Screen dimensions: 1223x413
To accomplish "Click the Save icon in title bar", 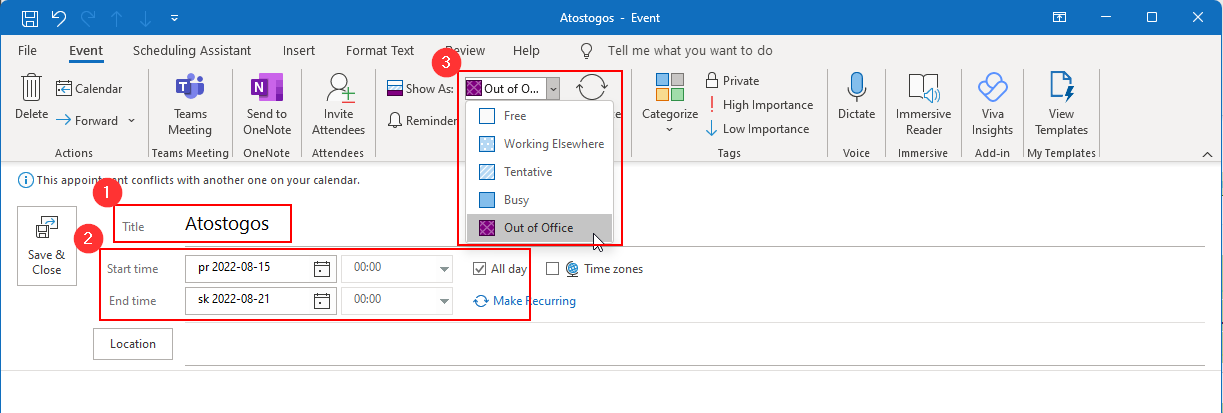I will coord(30,18).
